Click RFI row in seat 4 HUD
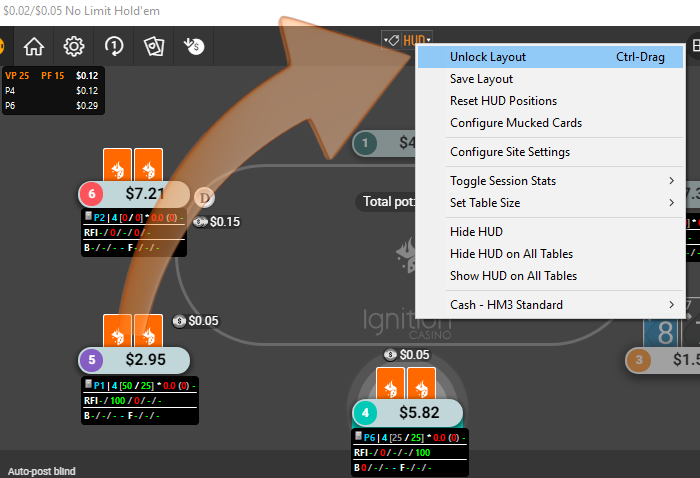The image size is (700, 478). pyautogui.click(x=410, y=453)
